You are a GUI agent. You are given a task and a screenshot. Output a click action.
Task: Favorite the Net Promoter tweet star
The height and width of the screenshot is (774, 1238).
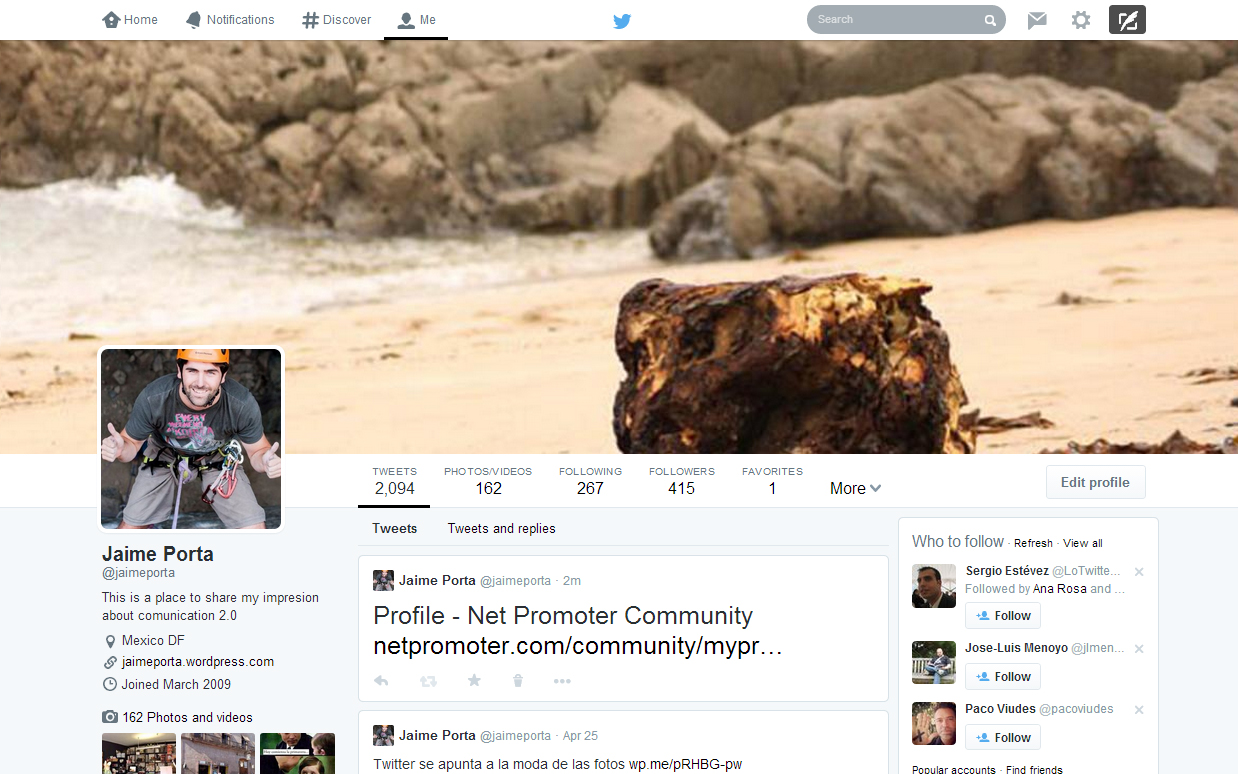tap(474, 681)
